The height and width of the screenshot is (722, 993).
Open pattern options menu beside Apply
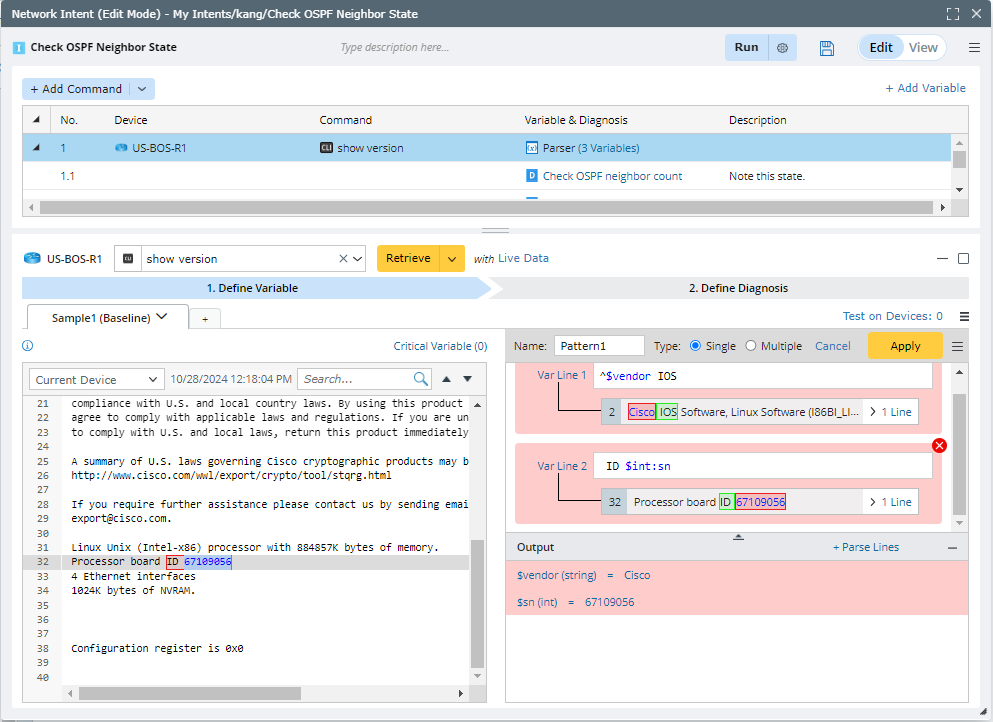[x=957, y=346]
